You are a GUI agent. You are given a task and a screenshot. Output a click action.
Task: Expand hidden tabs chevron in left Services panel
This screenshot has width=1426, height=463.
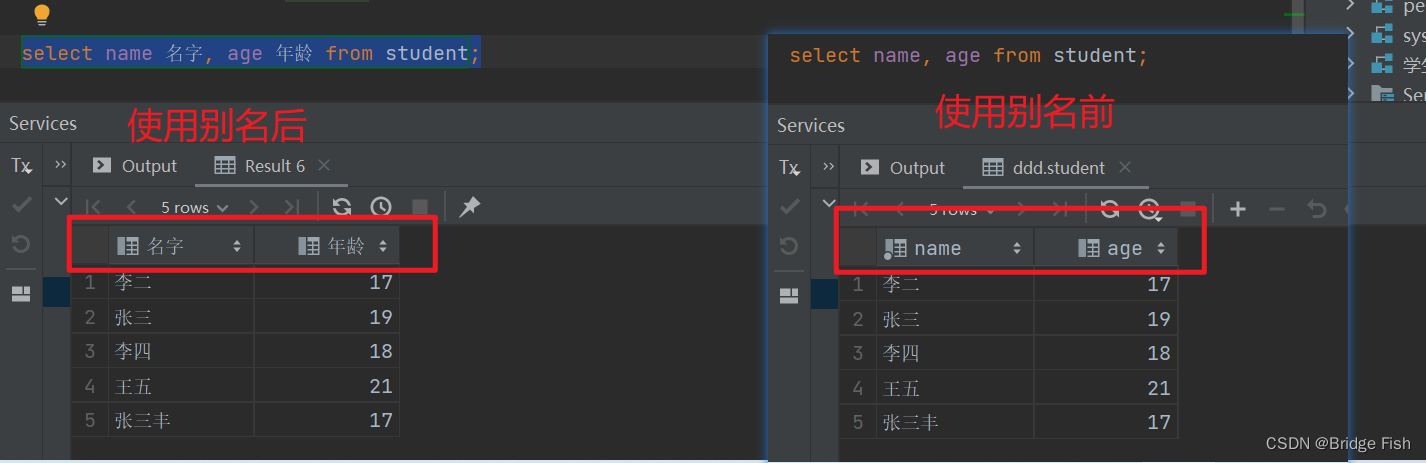pyautogui.click(x=61, y=165)
